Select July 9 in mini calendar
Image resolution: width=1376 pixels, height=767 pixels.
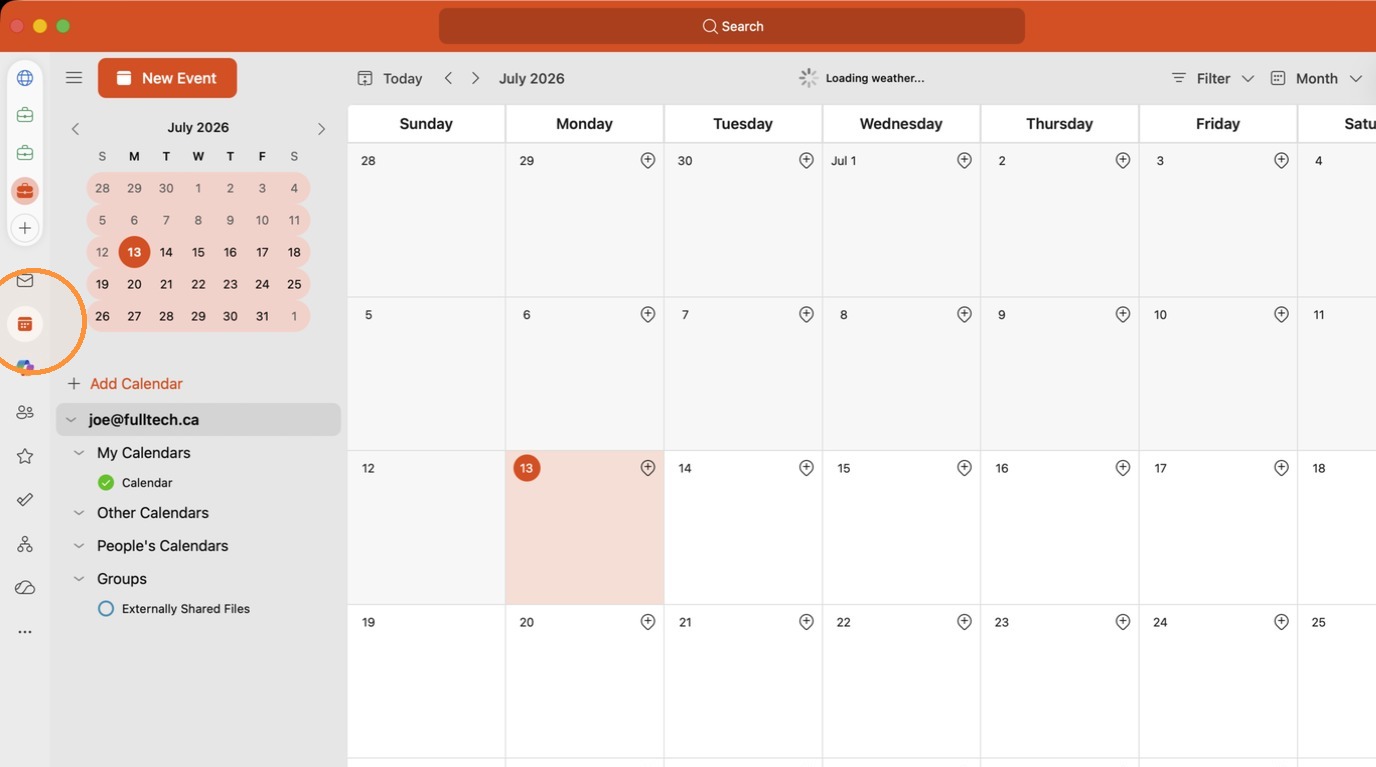pos(230,220)
